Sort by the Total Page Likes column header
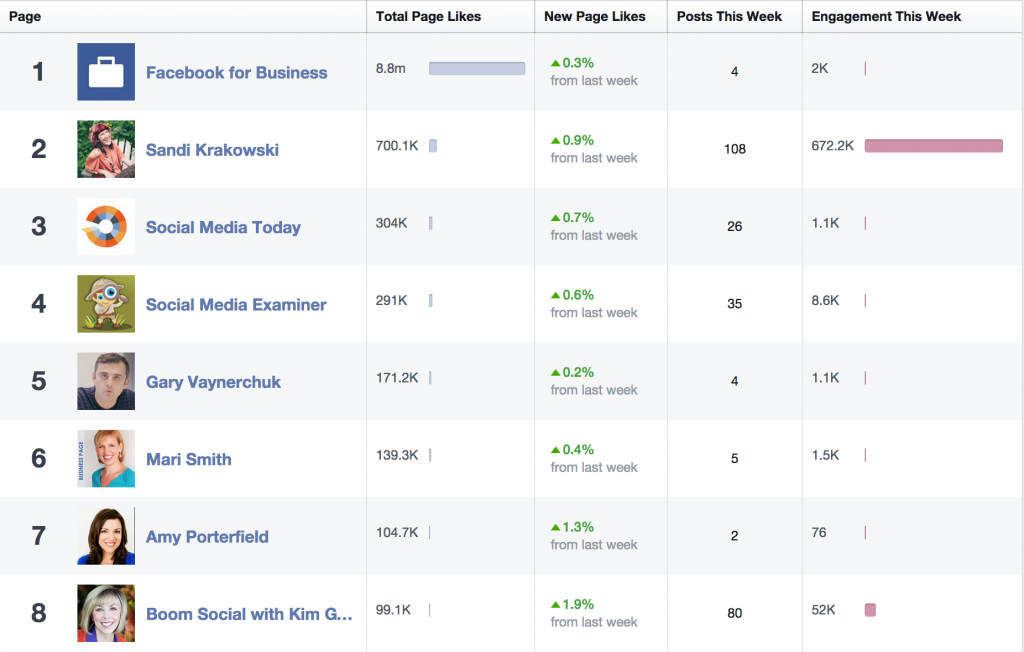The height and width of the screenshot is (652, 1024). tap(427, 16)
